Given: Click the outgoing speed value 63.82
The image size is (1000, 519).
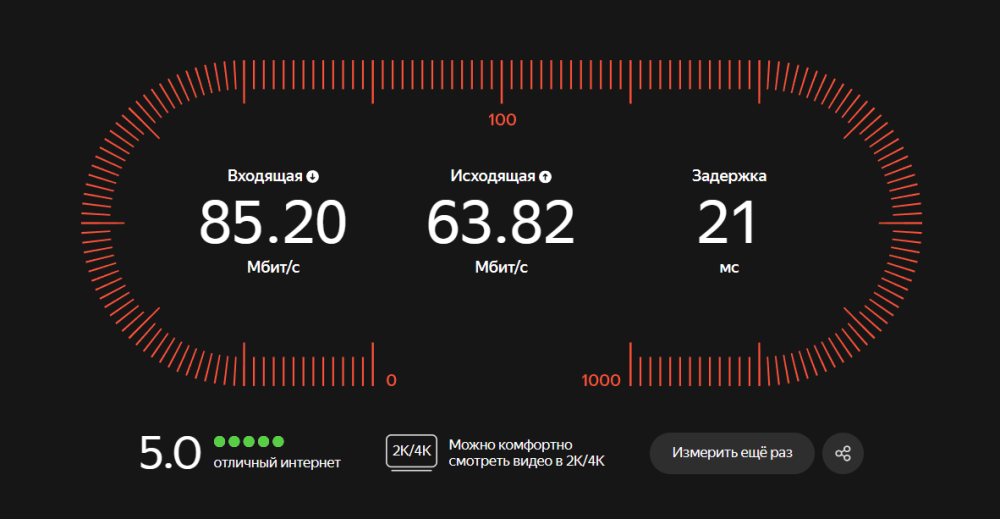Looking at the screenshot, I should tap(501, 223).
